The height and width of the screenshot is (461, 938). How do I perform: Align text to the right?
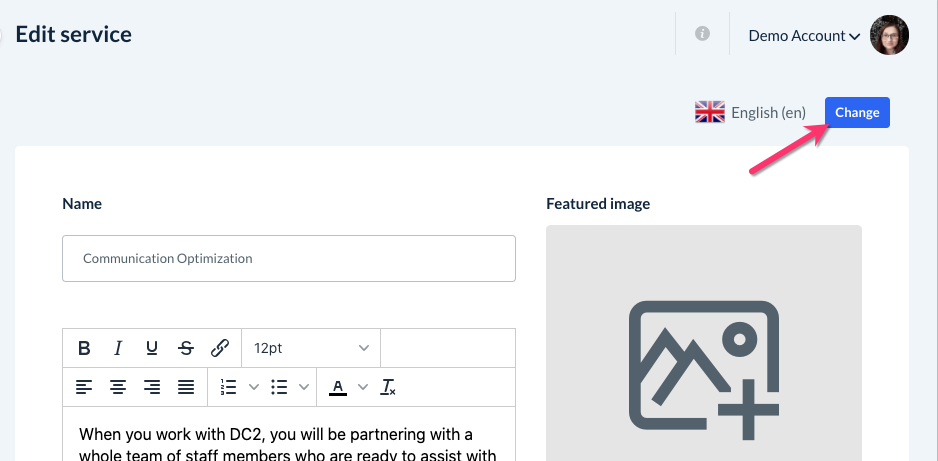pyautogui.click(x=152, y=387)
